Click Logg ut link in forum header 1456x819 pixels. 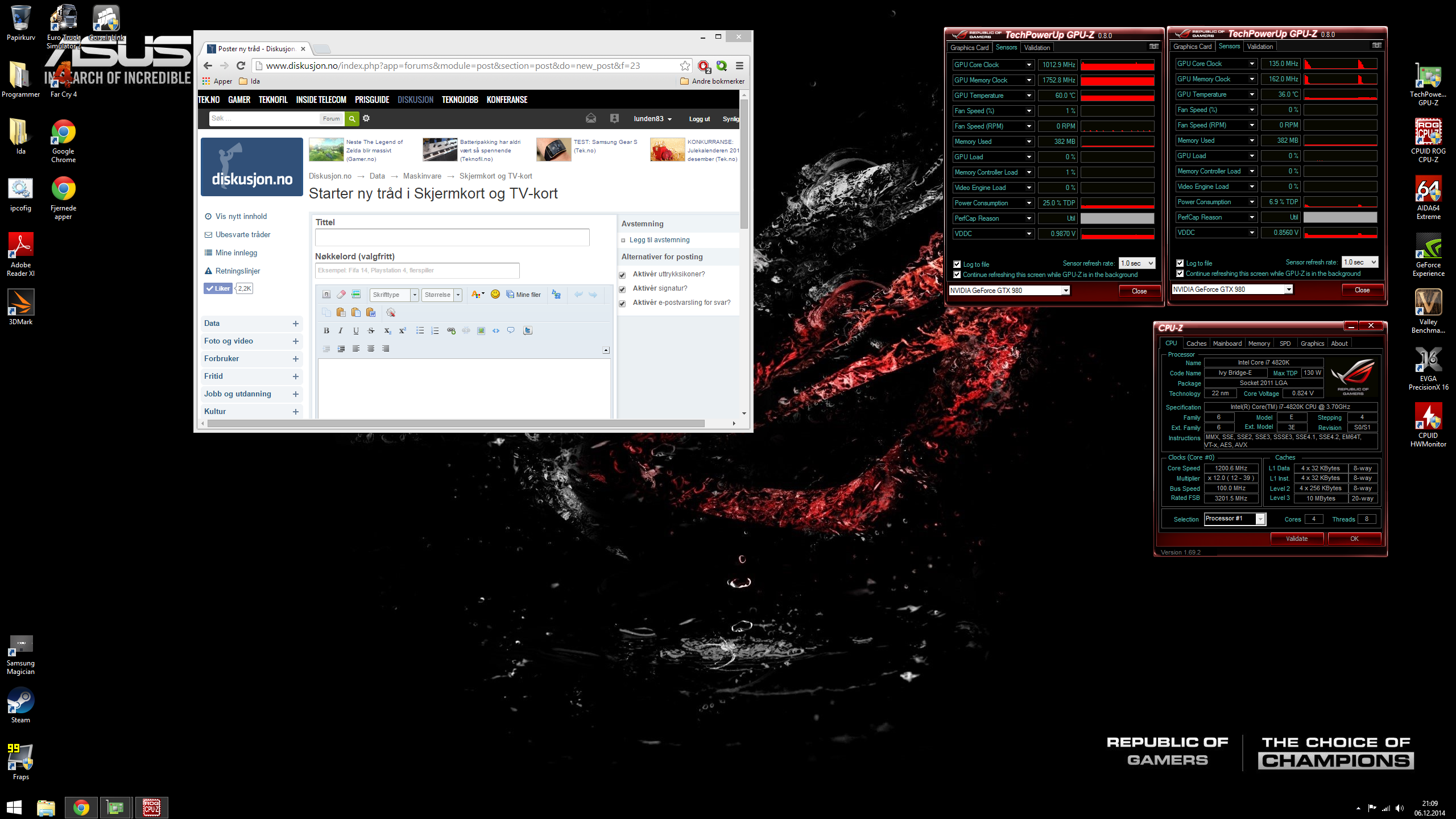(699, 119)
